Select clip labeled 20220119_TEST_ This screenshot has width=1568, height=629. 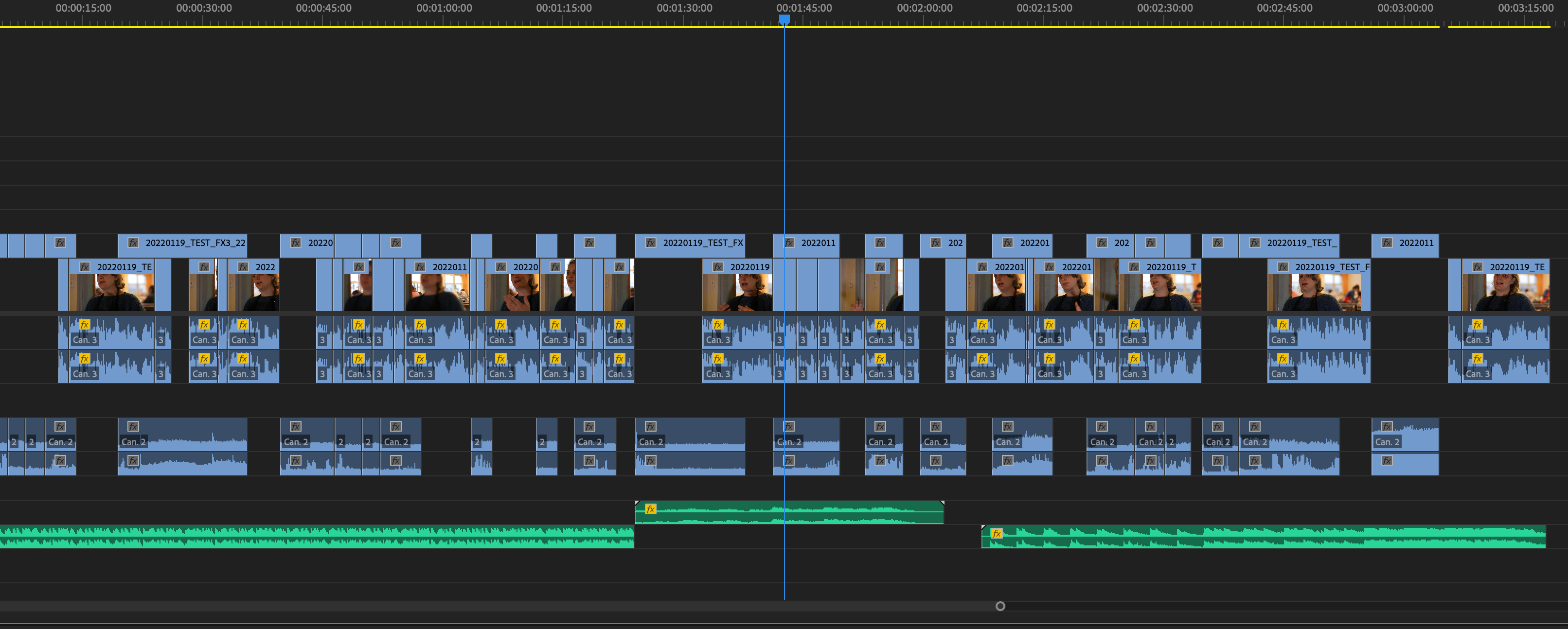(1289, 245)
